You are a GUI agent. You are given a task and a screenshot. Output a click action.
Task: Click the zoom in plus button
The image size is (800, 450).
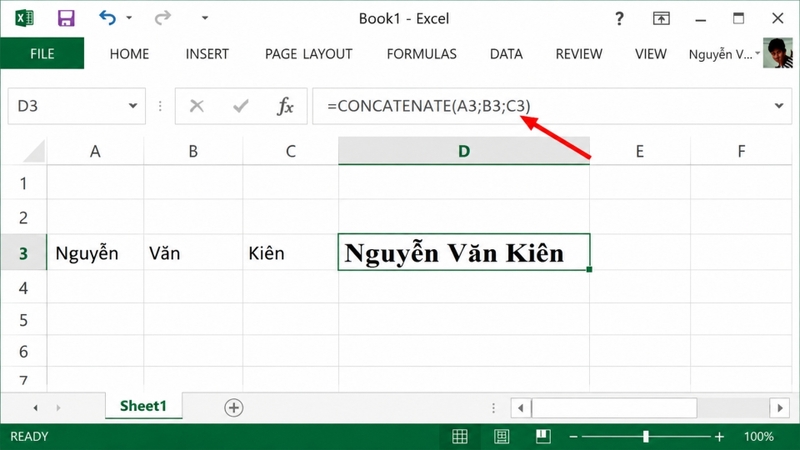click(x=719, y=437)
